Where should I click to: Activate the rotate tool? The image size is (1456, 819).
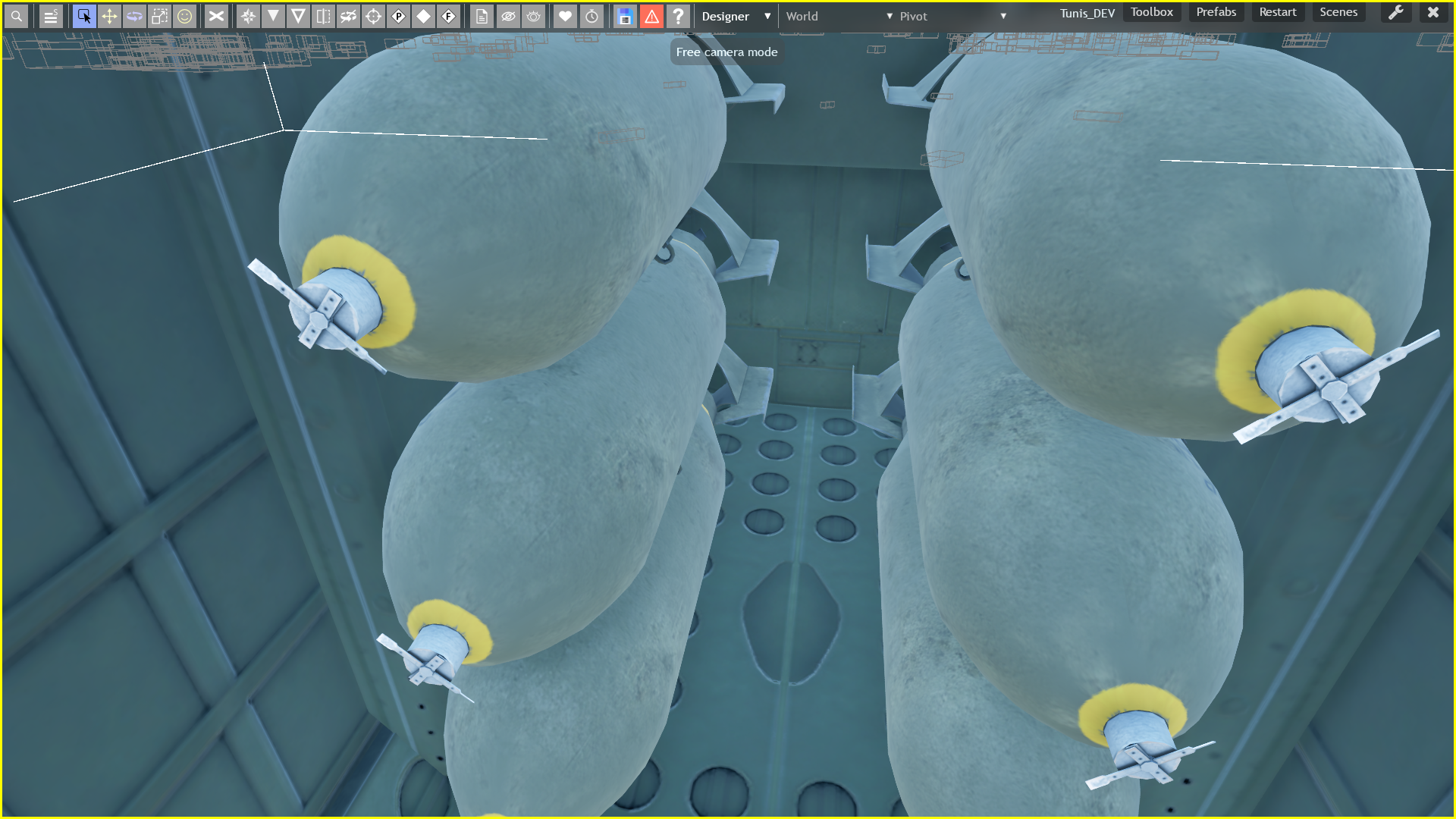[134, 16]
